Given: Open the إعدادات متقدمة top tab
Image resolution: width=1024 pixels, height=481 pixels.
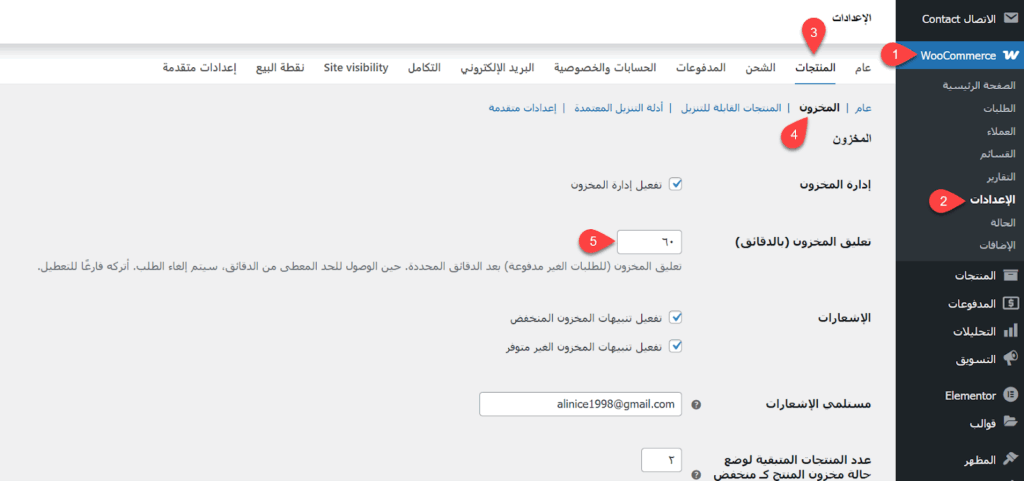Looking at the screenshot, I should click(x=199, y=68).
